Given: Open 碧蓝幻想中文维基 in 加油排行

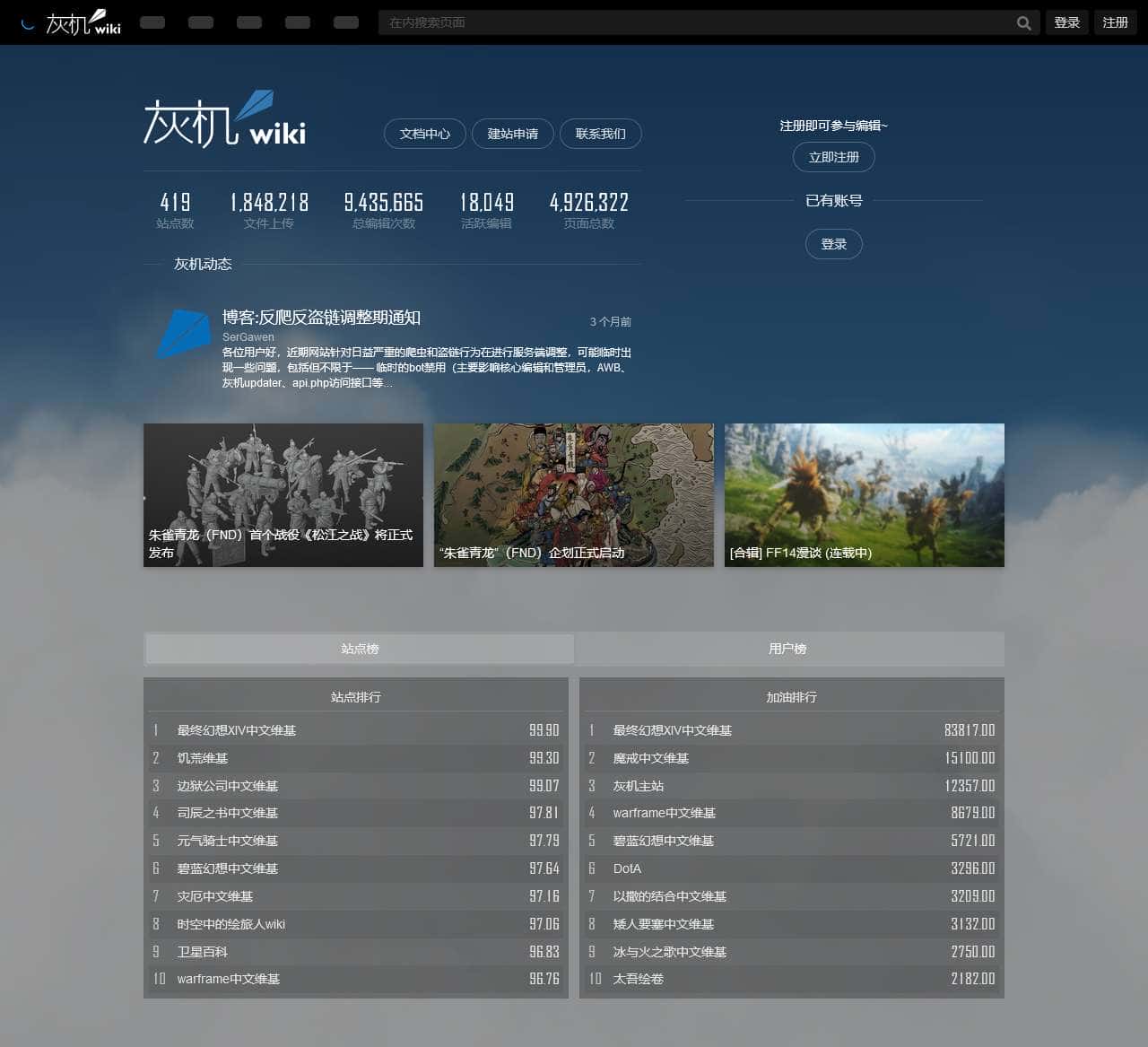Looking at the screenshot, I should tap(663, 841).
